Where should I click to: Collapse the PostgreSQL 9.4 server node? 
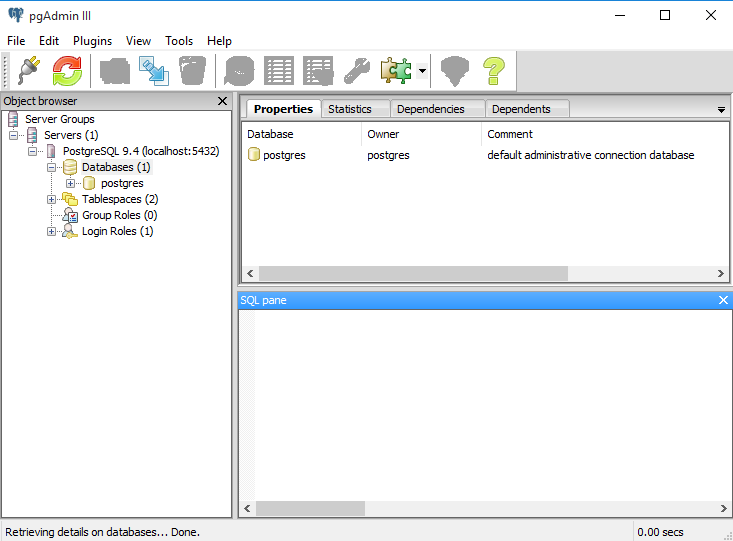coord(32,151)
